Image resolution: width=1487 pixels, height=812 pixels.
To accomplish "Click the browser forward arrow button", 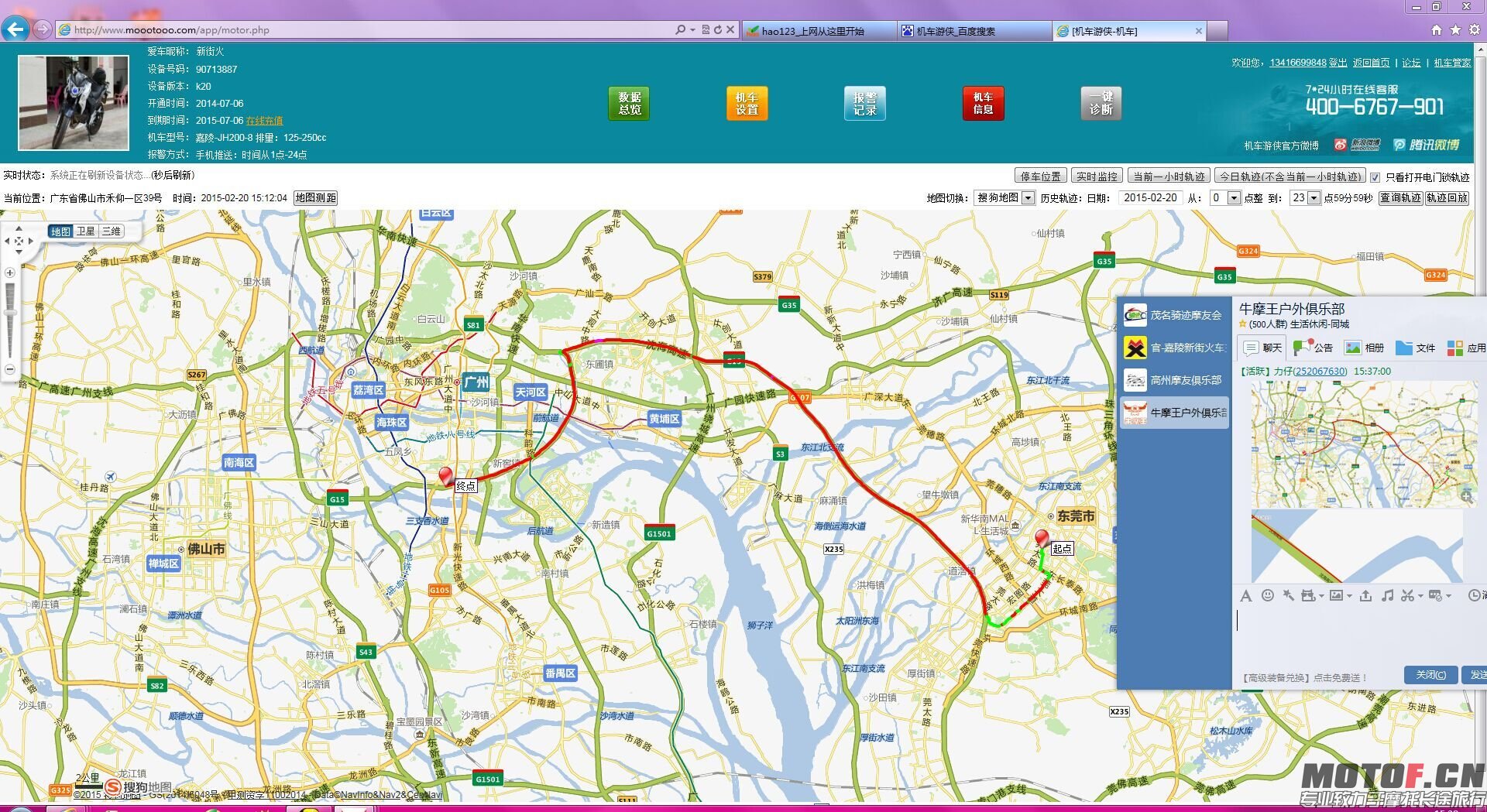I will [x=43, y=29].
